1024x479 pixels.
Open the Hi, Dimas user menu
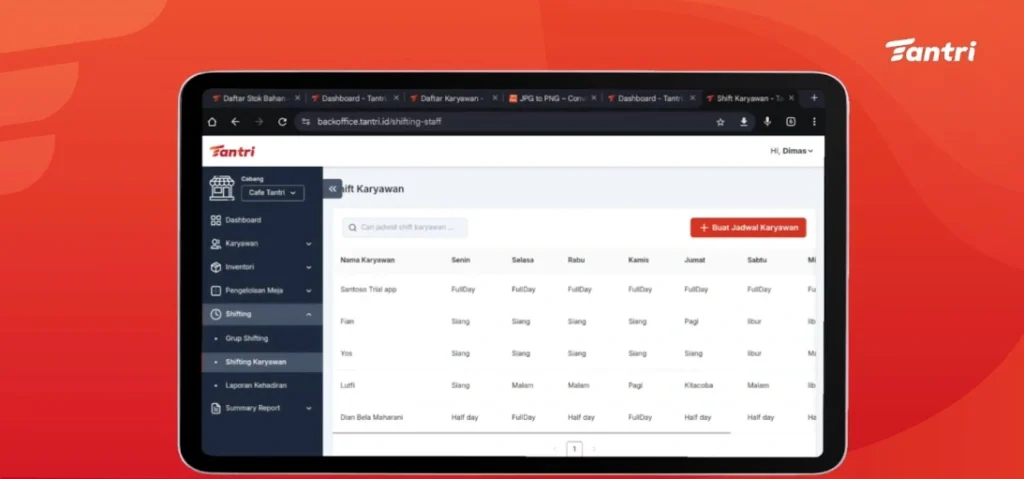(792, 151)
